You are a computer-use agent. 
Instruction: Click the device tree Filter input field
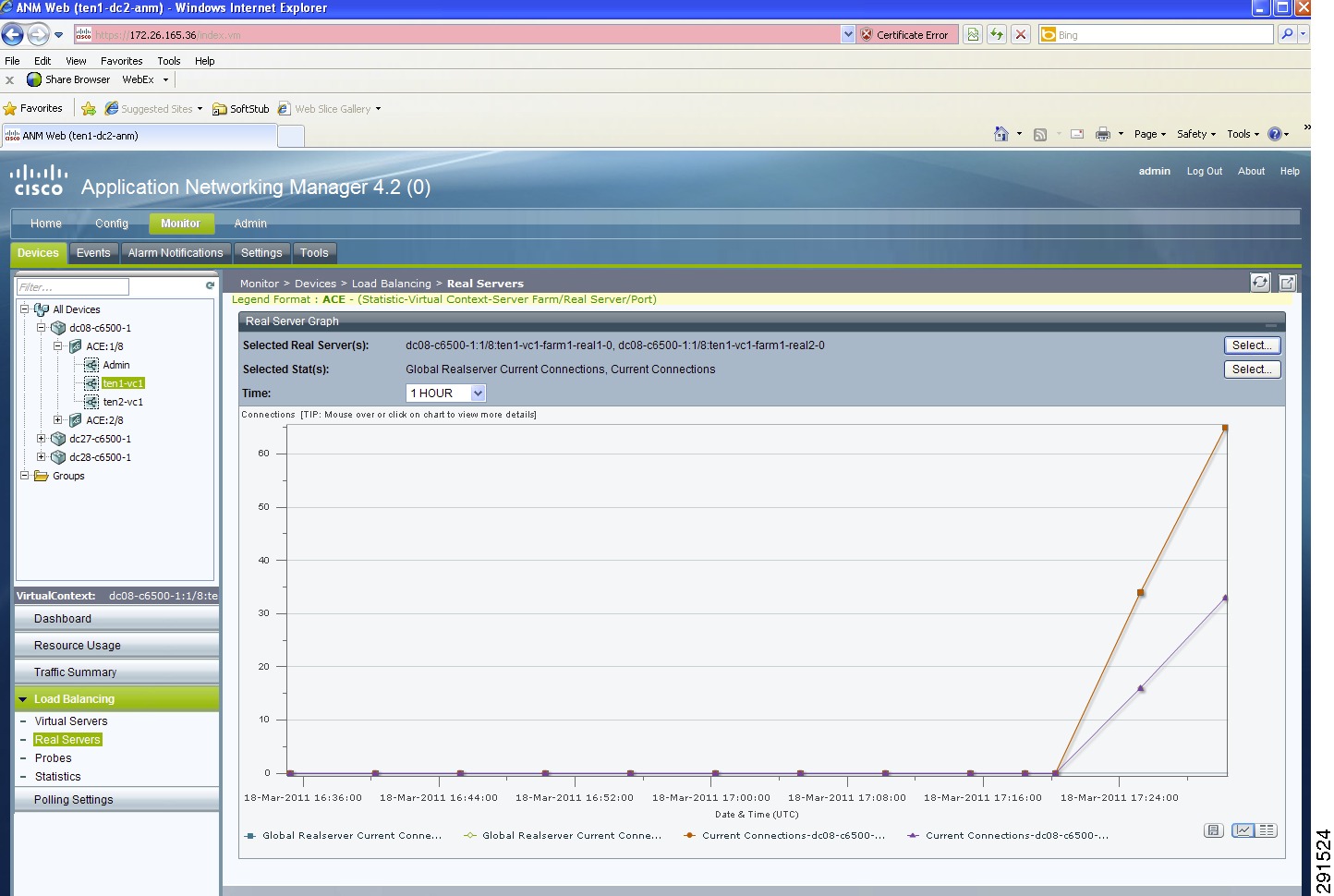click(x=73, y=286)
